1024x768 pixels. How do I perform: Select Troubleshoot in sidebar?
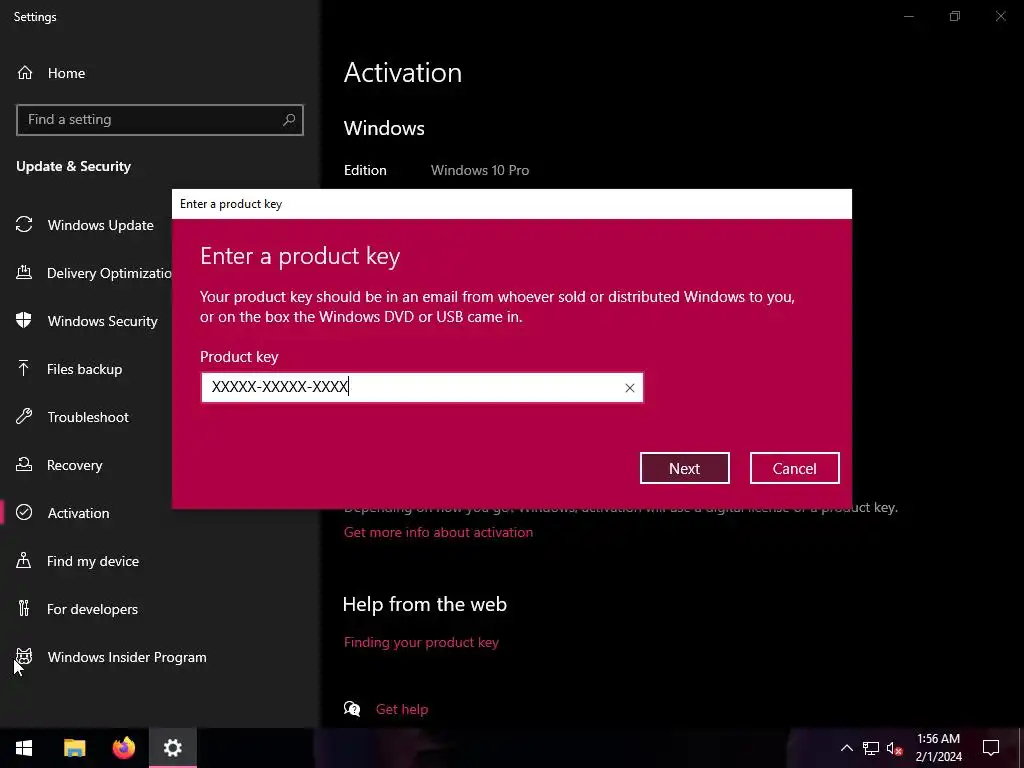88,417
